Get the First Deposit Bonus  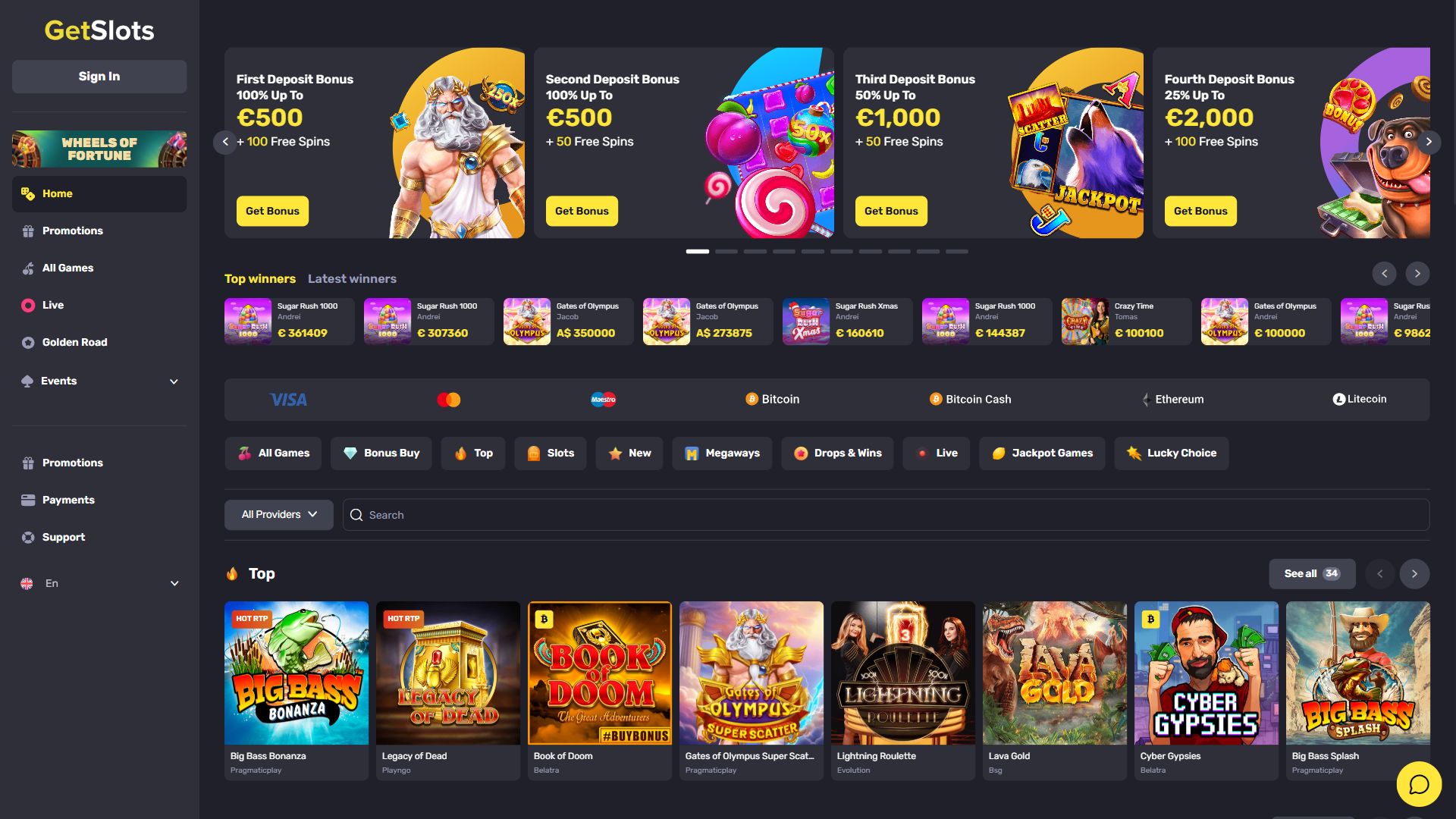[x=272, y=212]
